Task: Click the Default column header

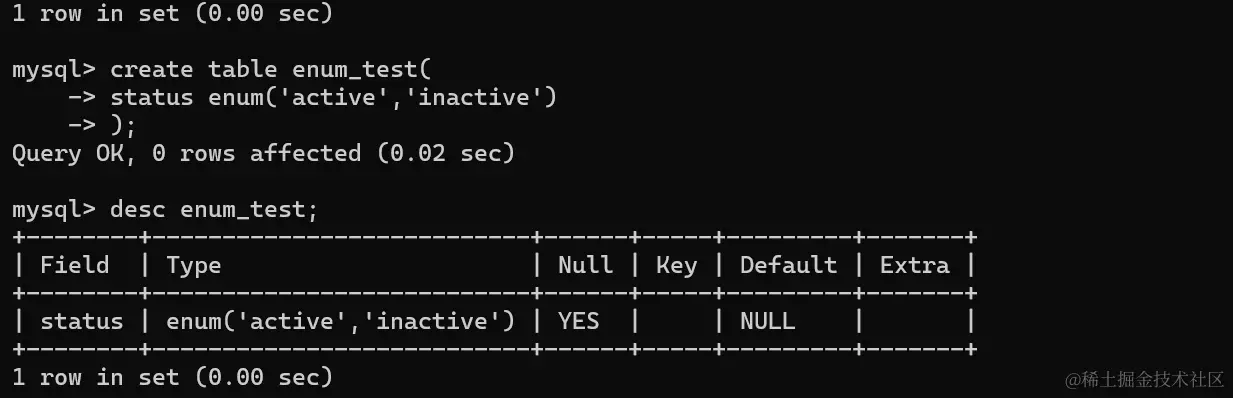Action: [x=788, y=265]
